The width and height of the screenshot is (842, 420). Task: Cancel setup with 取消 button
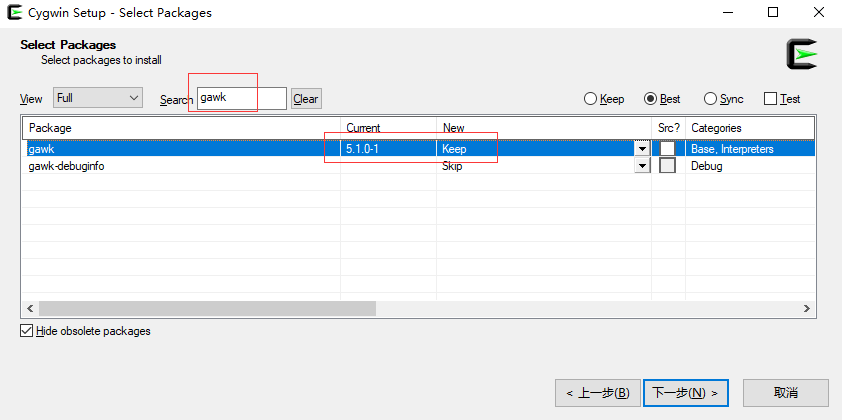tap(786, 393)
